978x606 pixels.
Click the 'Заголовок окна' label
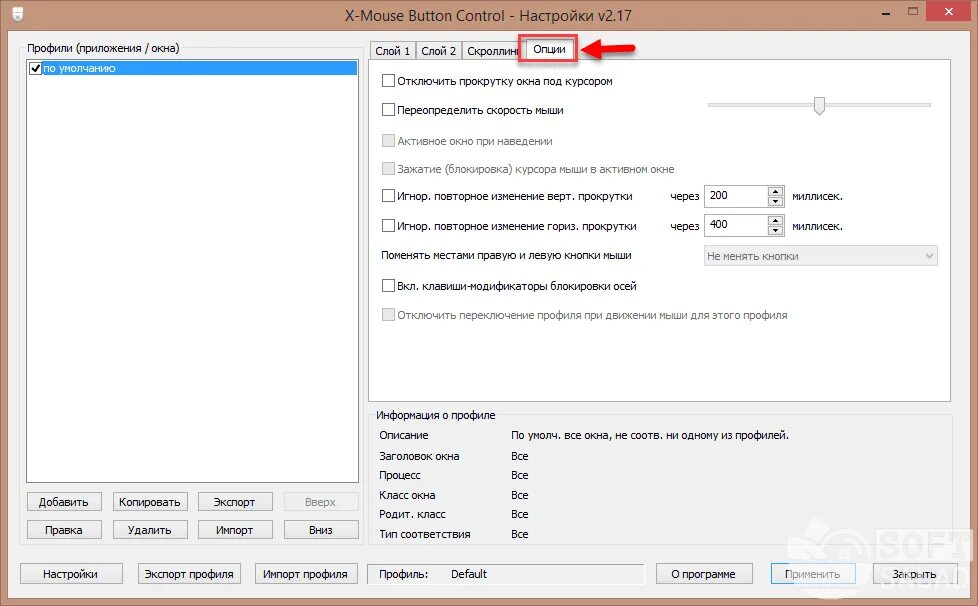pos(419,456)
